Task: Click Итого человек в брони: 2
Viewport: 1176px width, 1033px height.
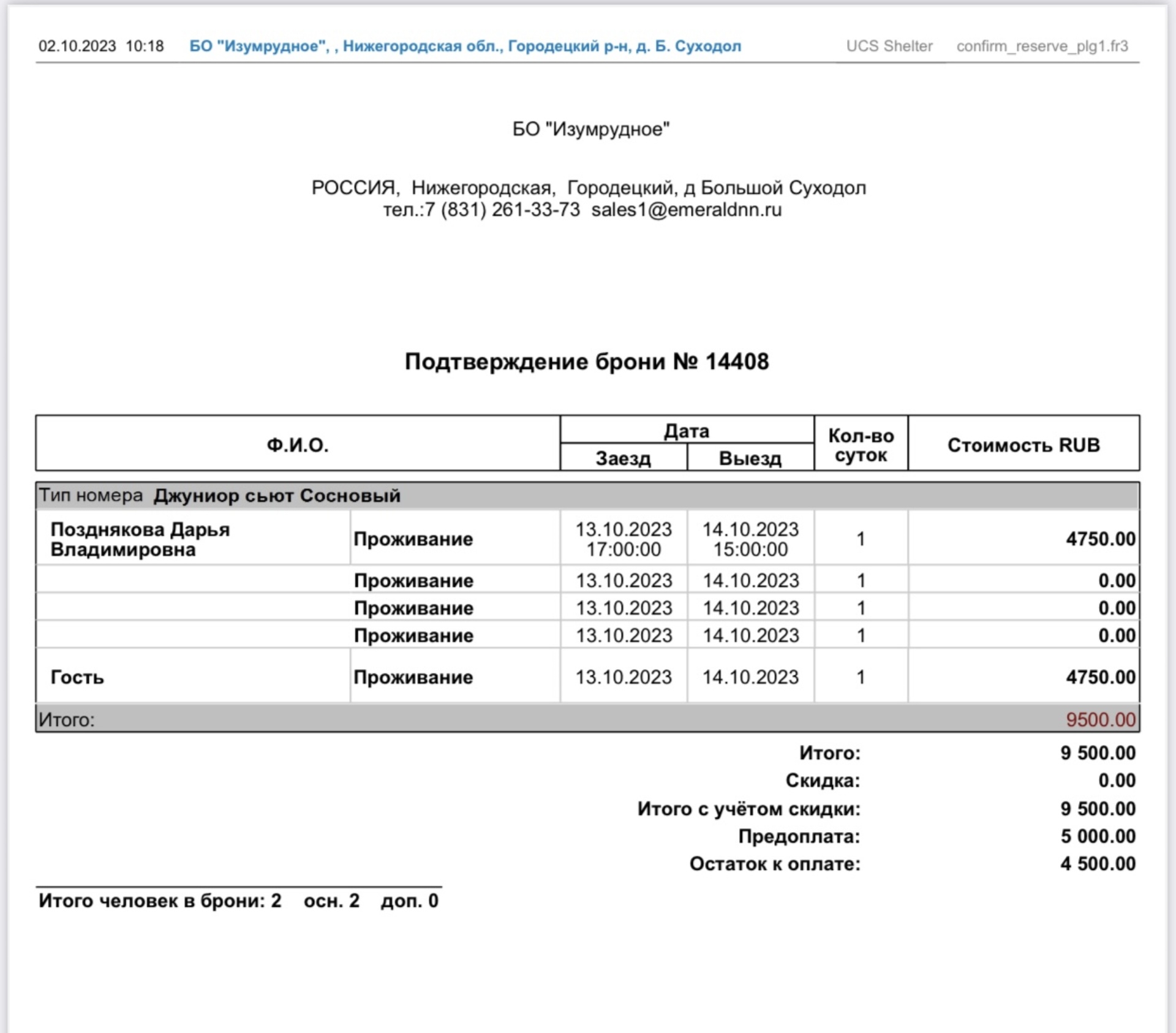Action: click(x=160, y=901)
